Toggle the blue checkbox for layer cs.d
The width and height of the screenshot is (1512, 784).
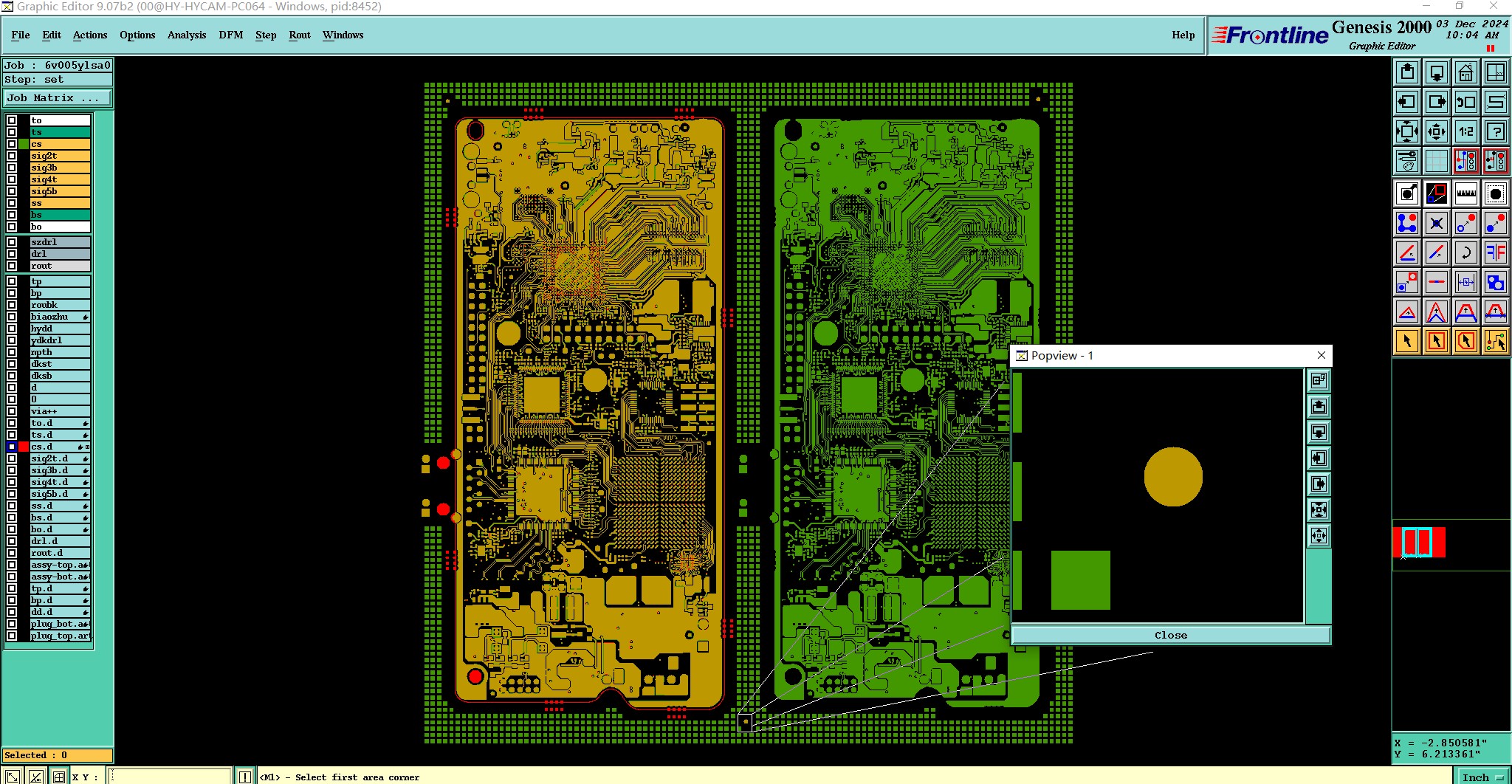click(12, 447)
